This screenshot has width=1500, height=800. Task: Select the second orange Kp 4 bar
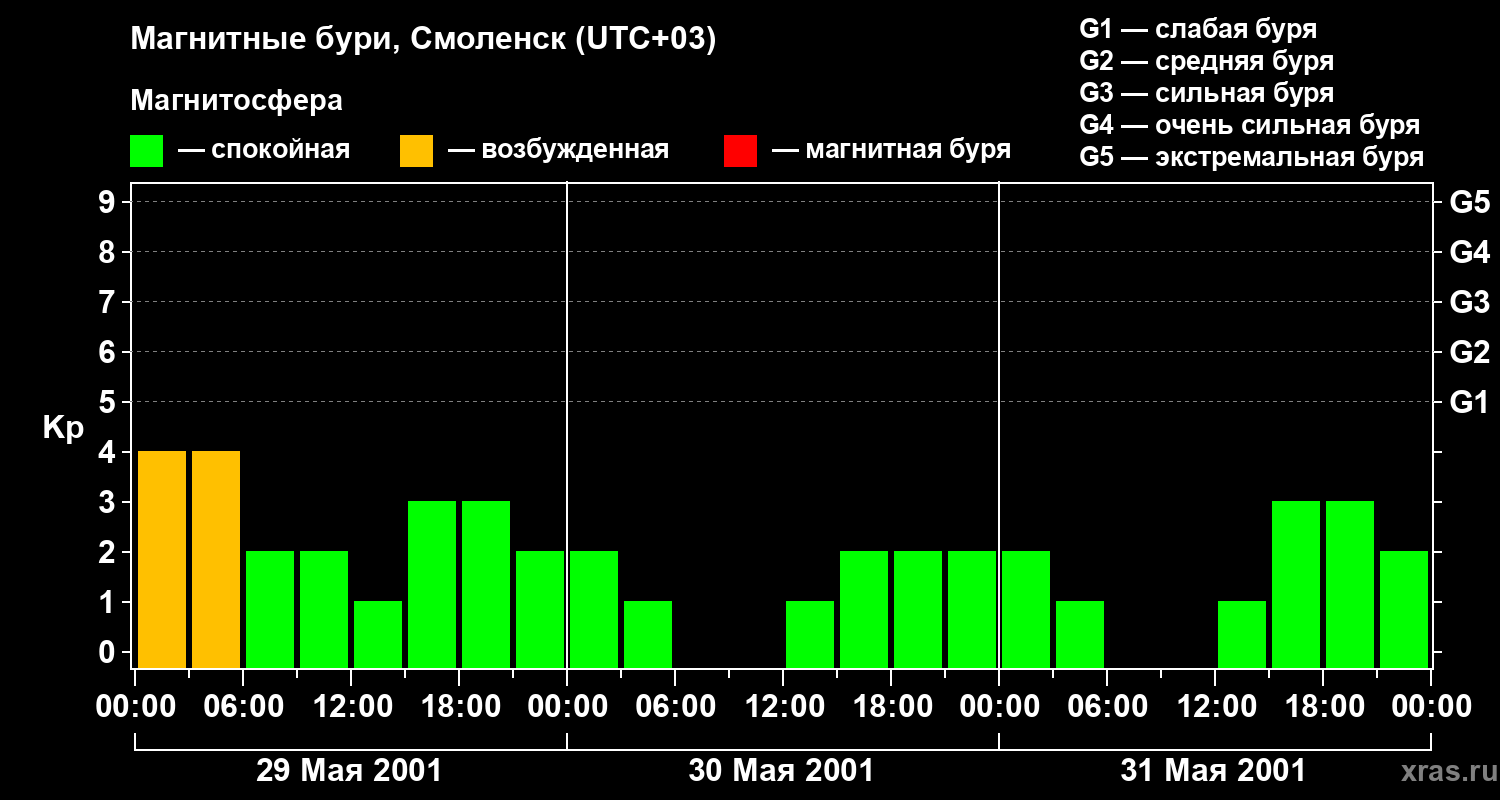pyautogui.click(x=216, y=559)
